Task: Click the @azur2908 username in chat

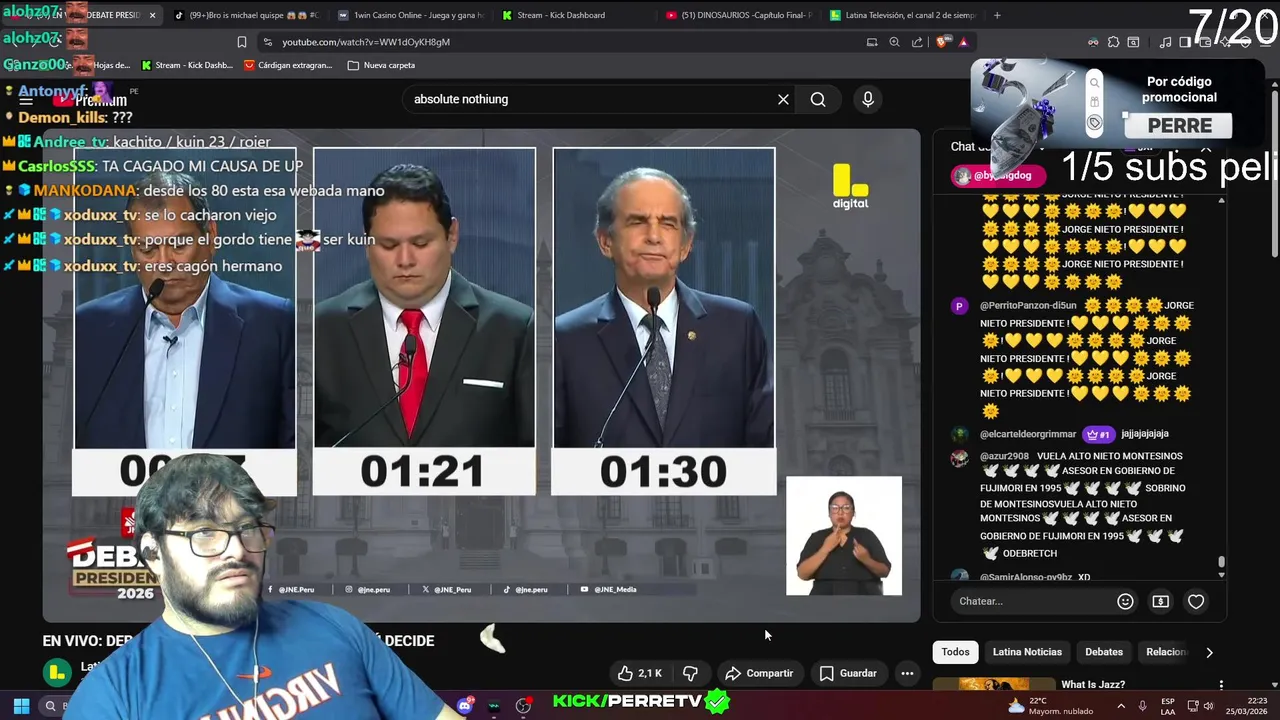Action: click(1004, 456)
